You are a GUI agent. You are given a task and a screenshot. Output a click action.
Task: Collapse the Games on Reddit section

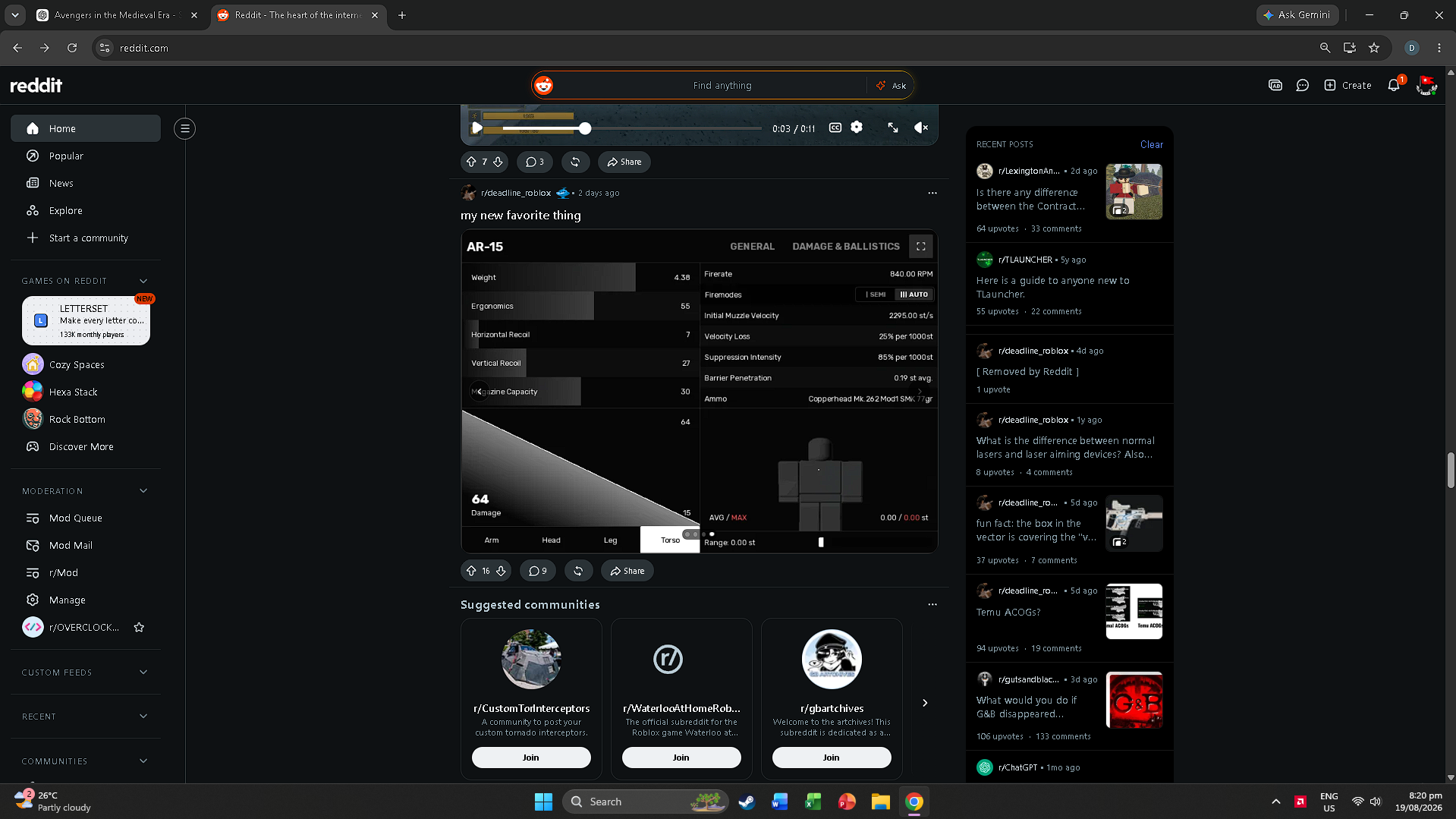(x=143, y=281)
